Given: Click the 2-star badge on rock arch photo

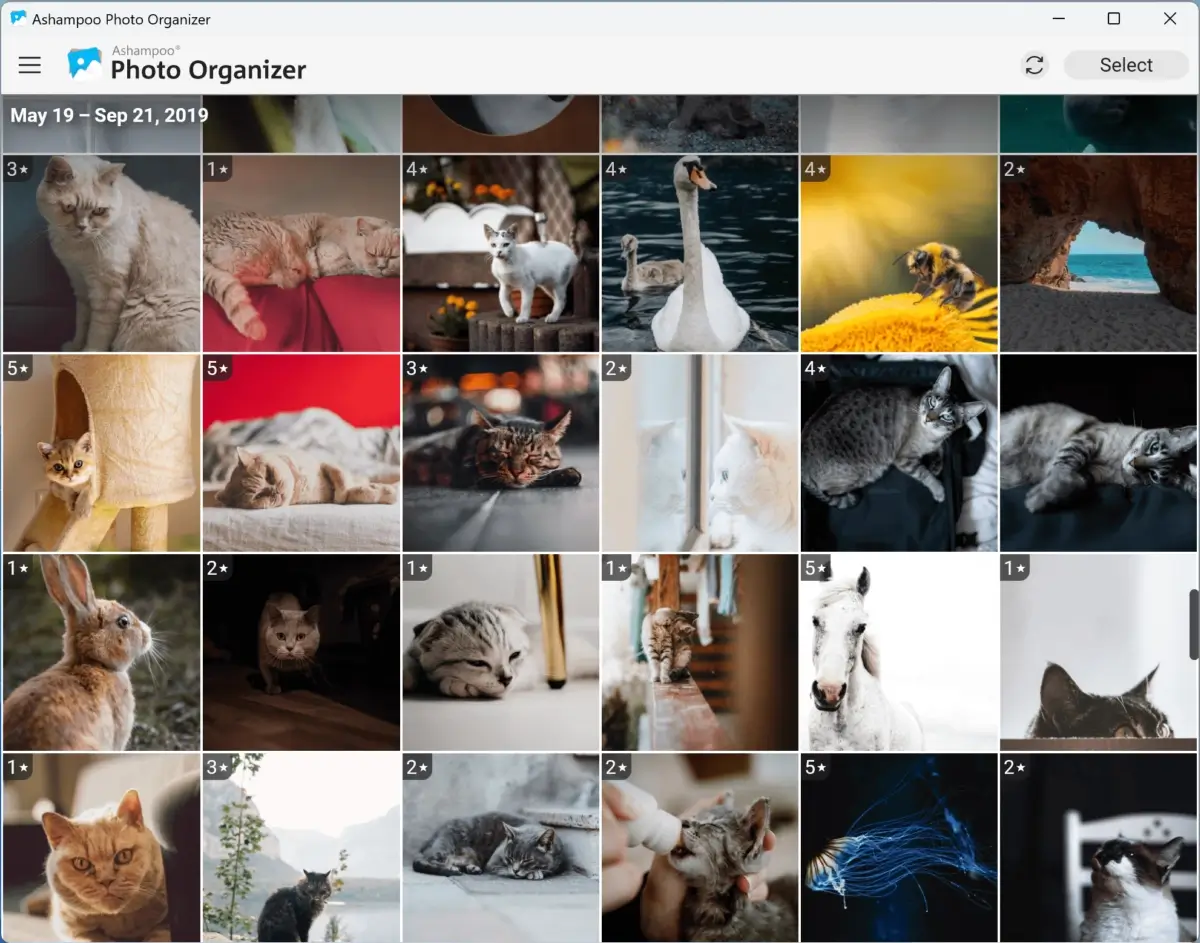Looking at the screenshot, I should [1016, 169].
